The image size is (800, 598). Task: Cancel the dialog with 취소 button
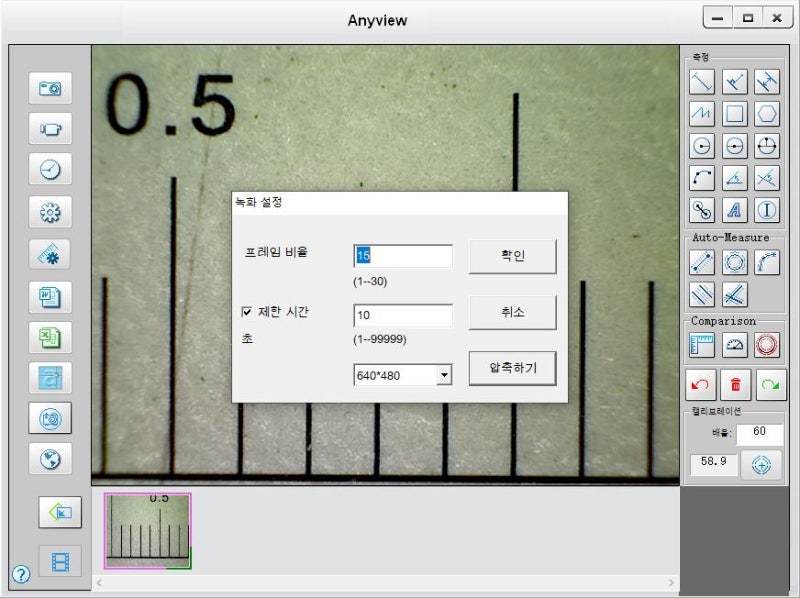pos(512,312)
